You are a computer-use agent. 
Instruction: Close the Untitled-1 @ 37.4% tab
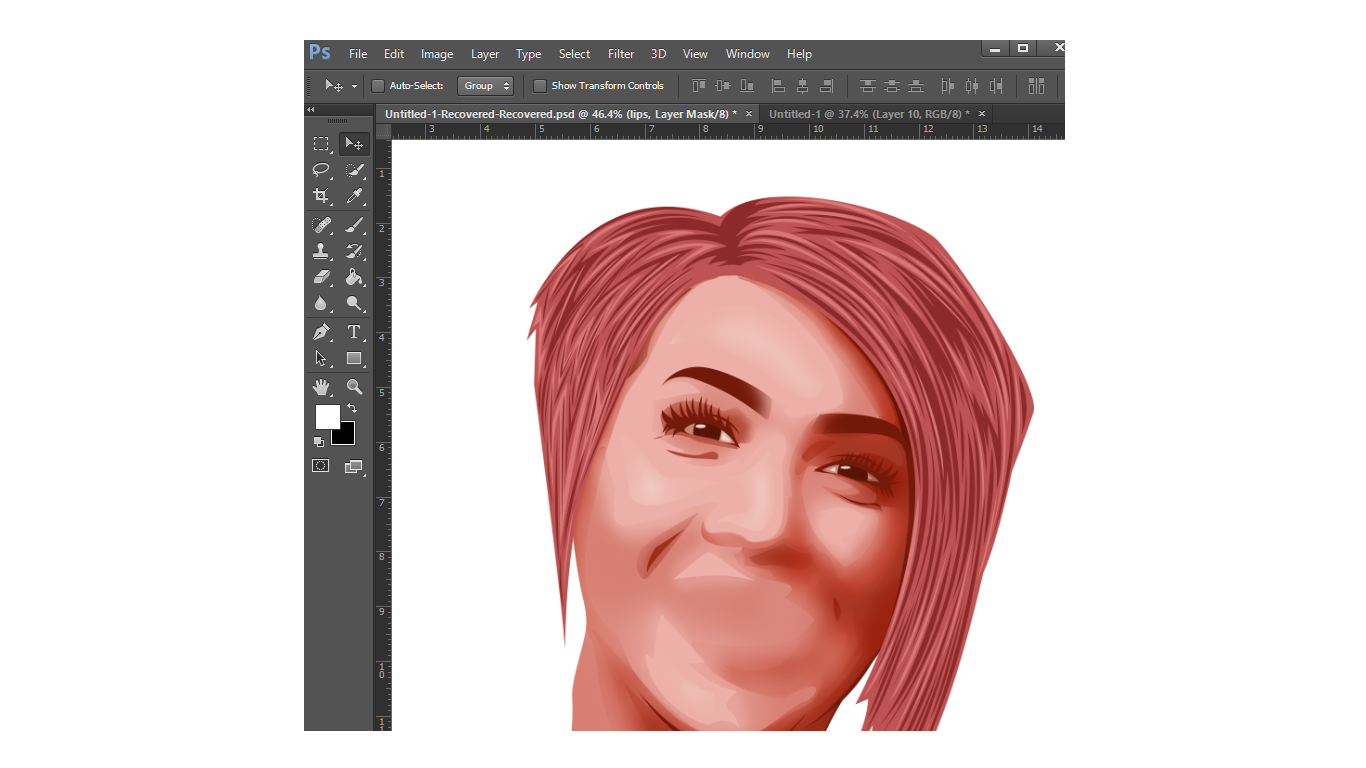[x=982, y=114]
